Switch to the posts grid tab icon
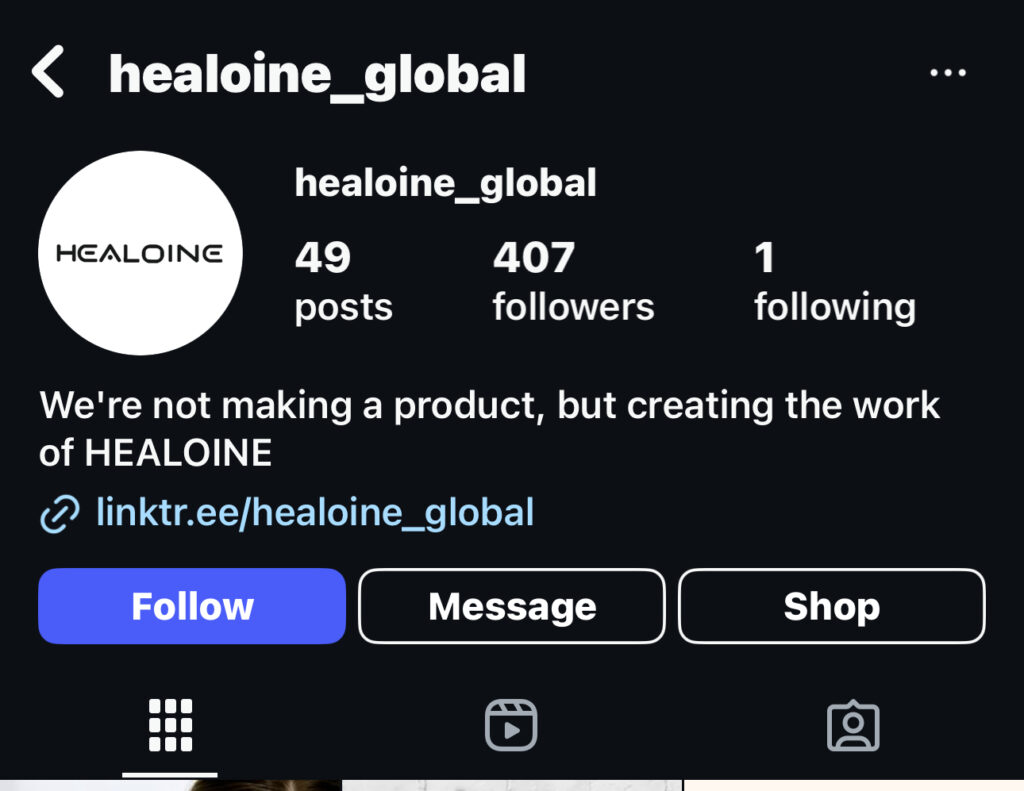The height and width of the screenshot is (791, 1024). (x=170, y=726)
